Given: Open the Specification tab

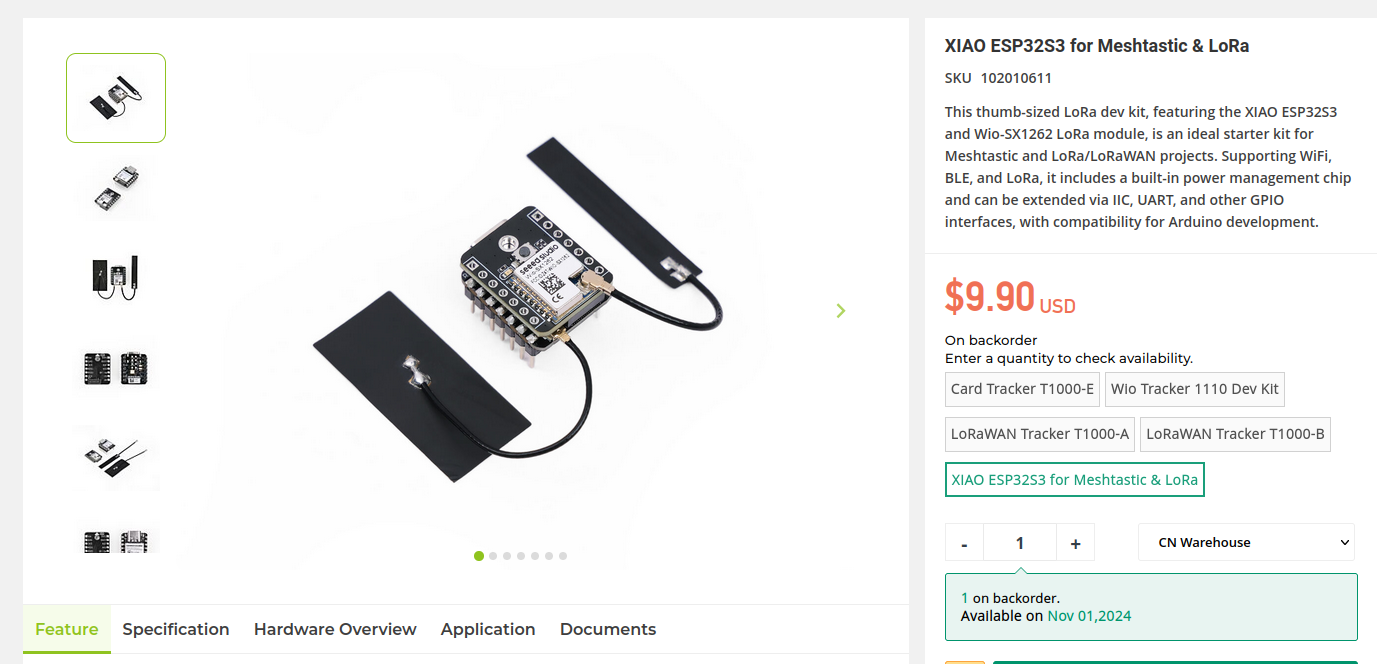Looking at the screenshot, I should pos(176,629).
